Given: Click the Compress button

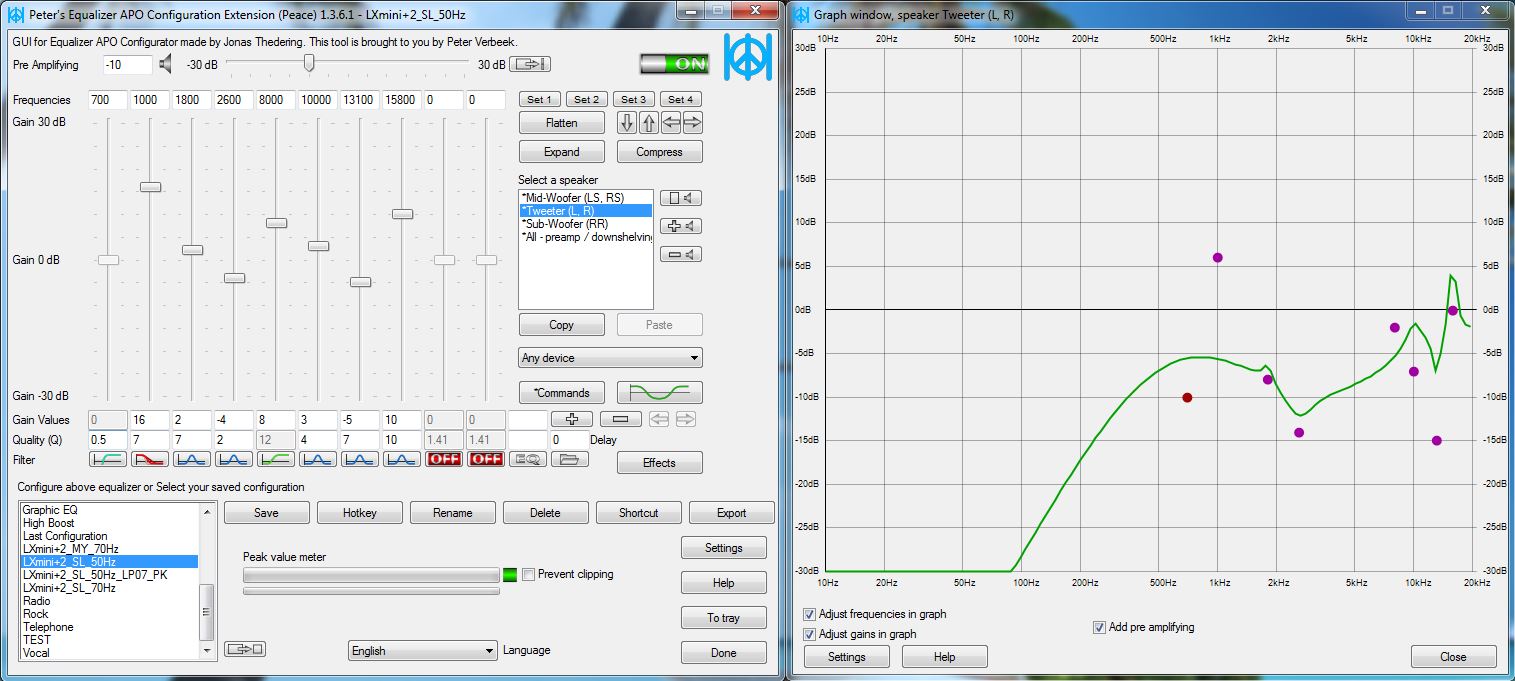Looking at the screenshot, I should click(x=660, y=152).
